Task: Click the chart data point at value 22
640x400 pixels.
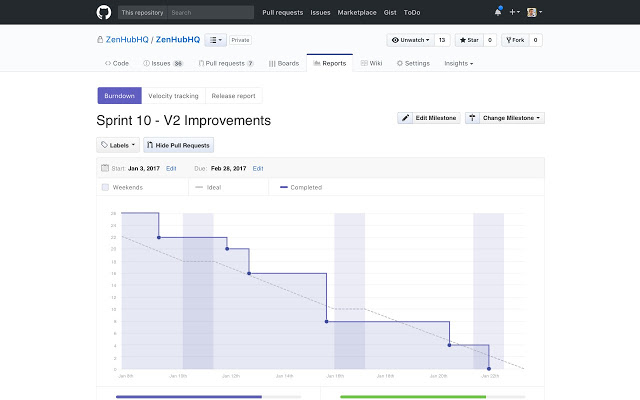Action: (x=159, y=237)
